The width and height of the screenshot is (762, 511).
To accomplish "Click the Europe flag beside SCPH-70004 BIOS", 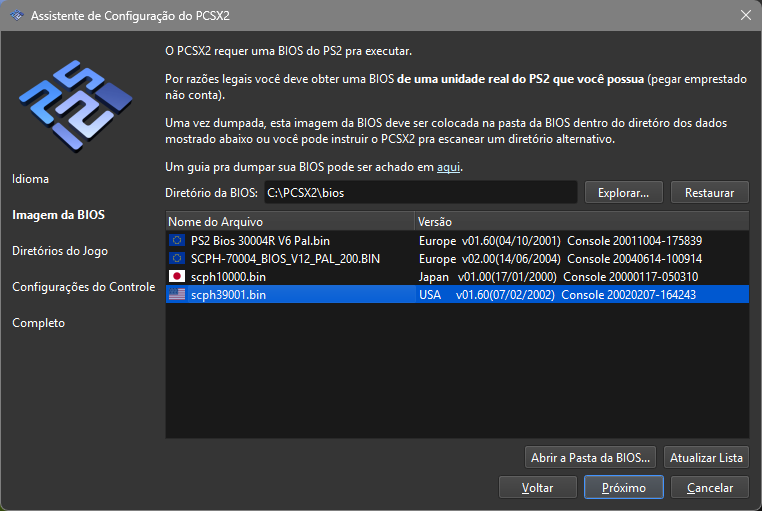I will pyautogui.click(x=178, y=258).
